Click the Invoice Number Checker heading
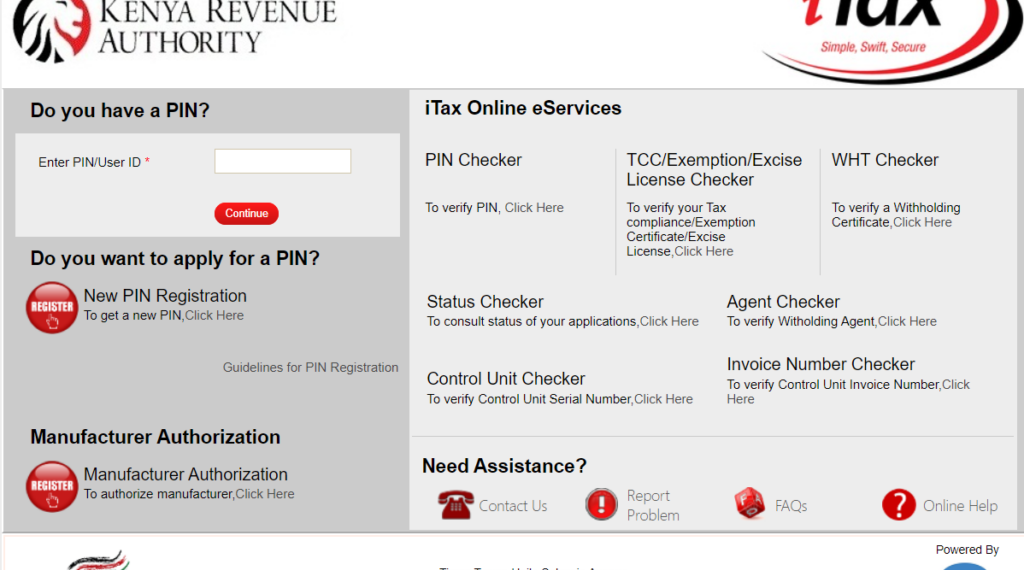 pyautogui.click(x=821, y=364)
